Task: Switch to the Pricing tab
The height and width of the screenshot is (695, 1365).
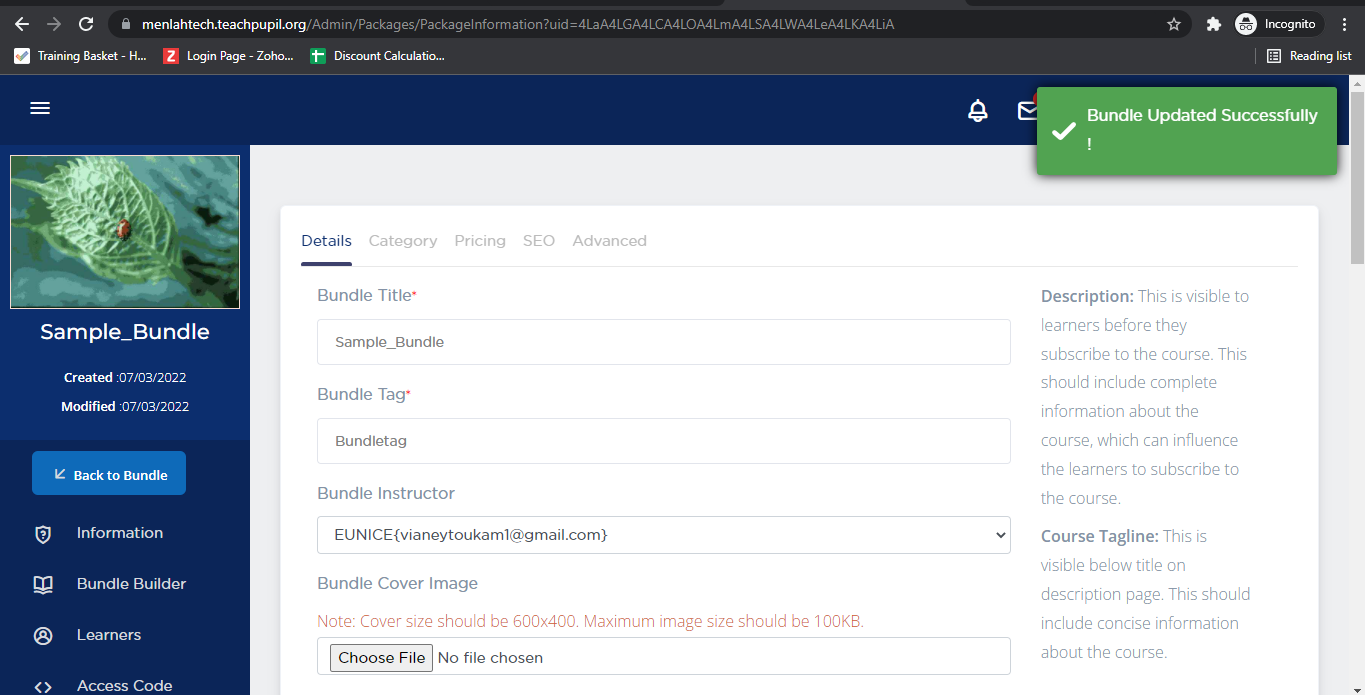Action: click(480, 241)
